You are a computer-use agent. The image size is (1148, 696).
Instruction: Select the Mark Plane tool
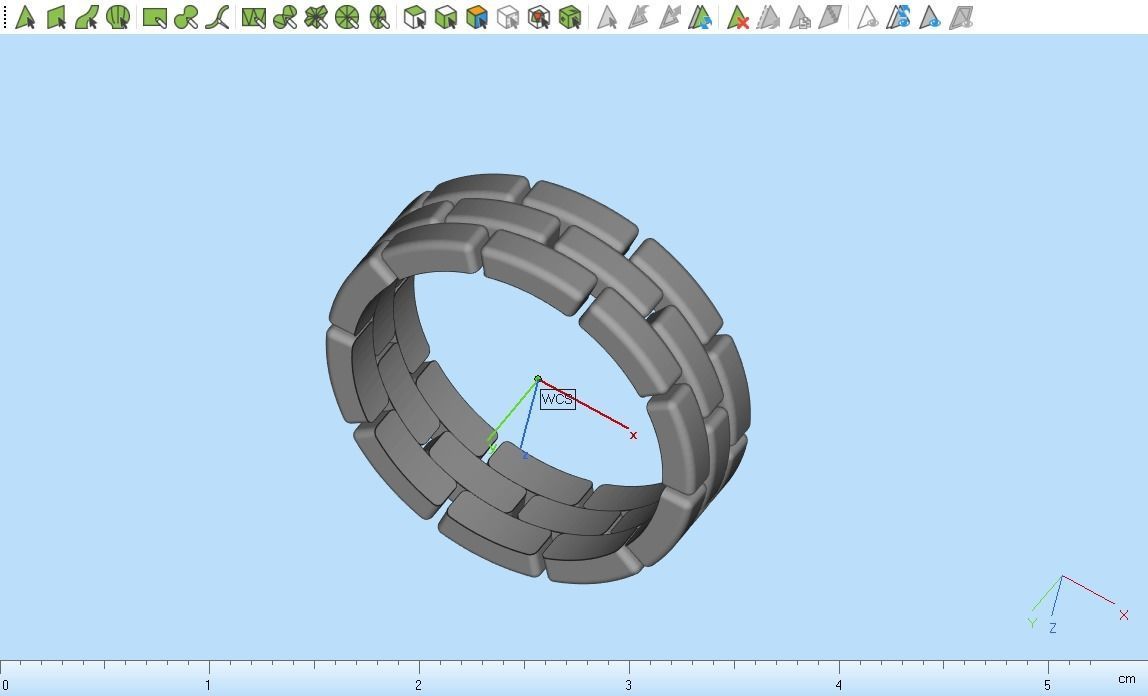pos(56,17)
